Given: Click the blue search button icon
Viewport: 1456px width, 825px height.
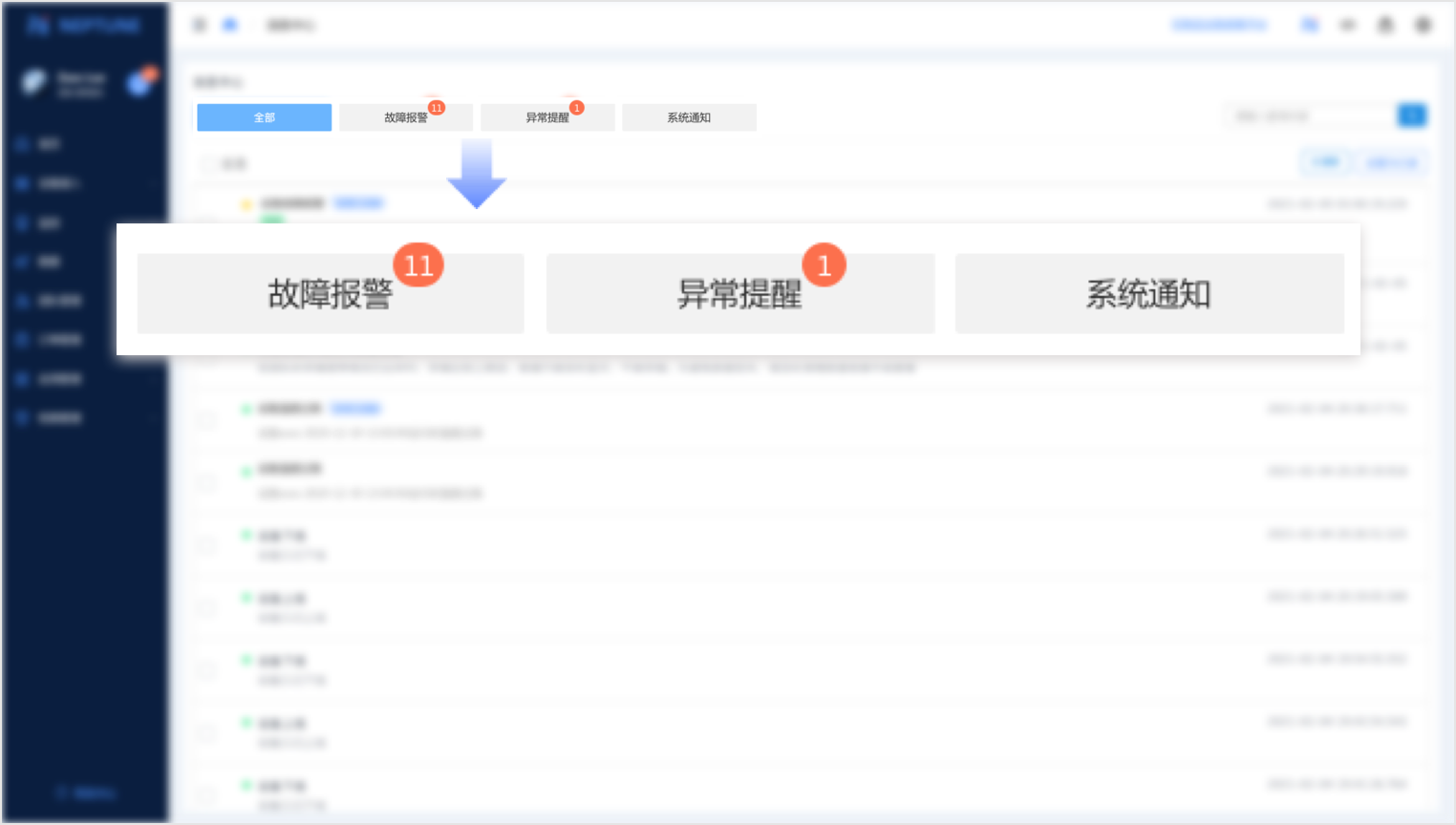Looking at the screenshot, I should click(x=1411, y=116).
